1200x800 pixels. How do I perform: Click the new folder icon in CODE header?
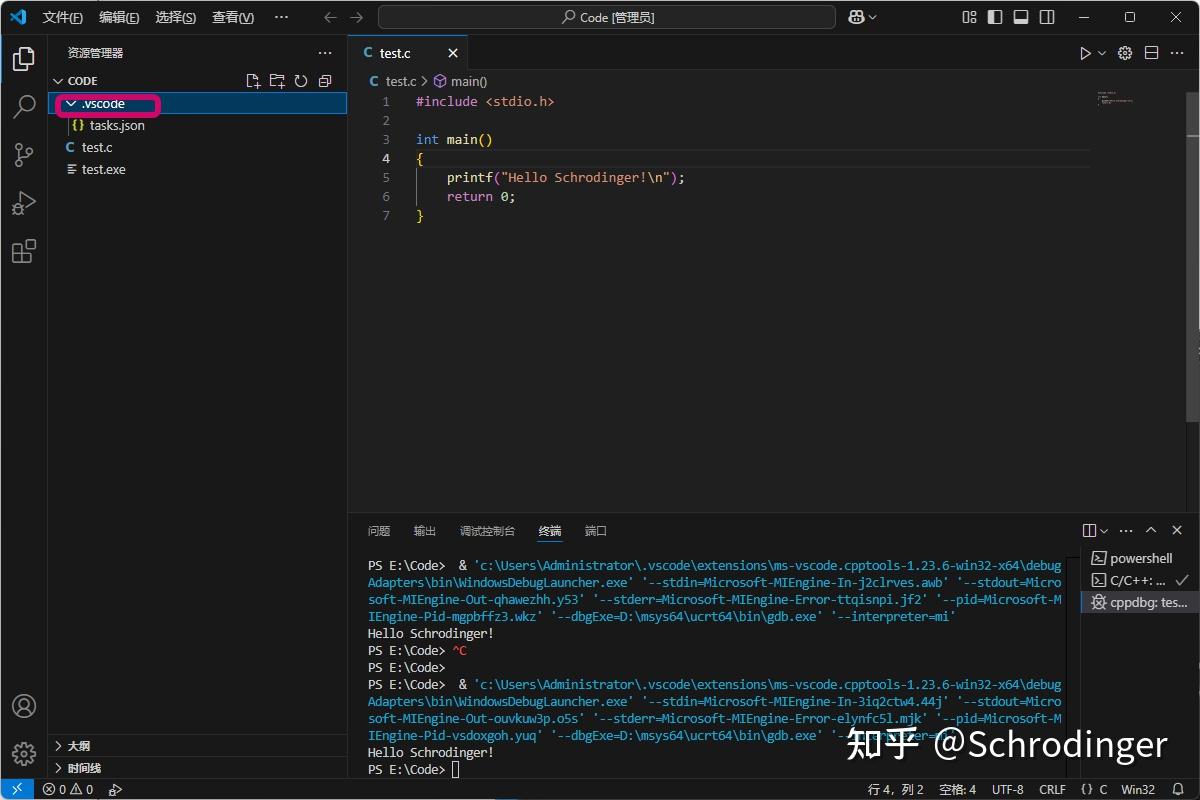277,81
